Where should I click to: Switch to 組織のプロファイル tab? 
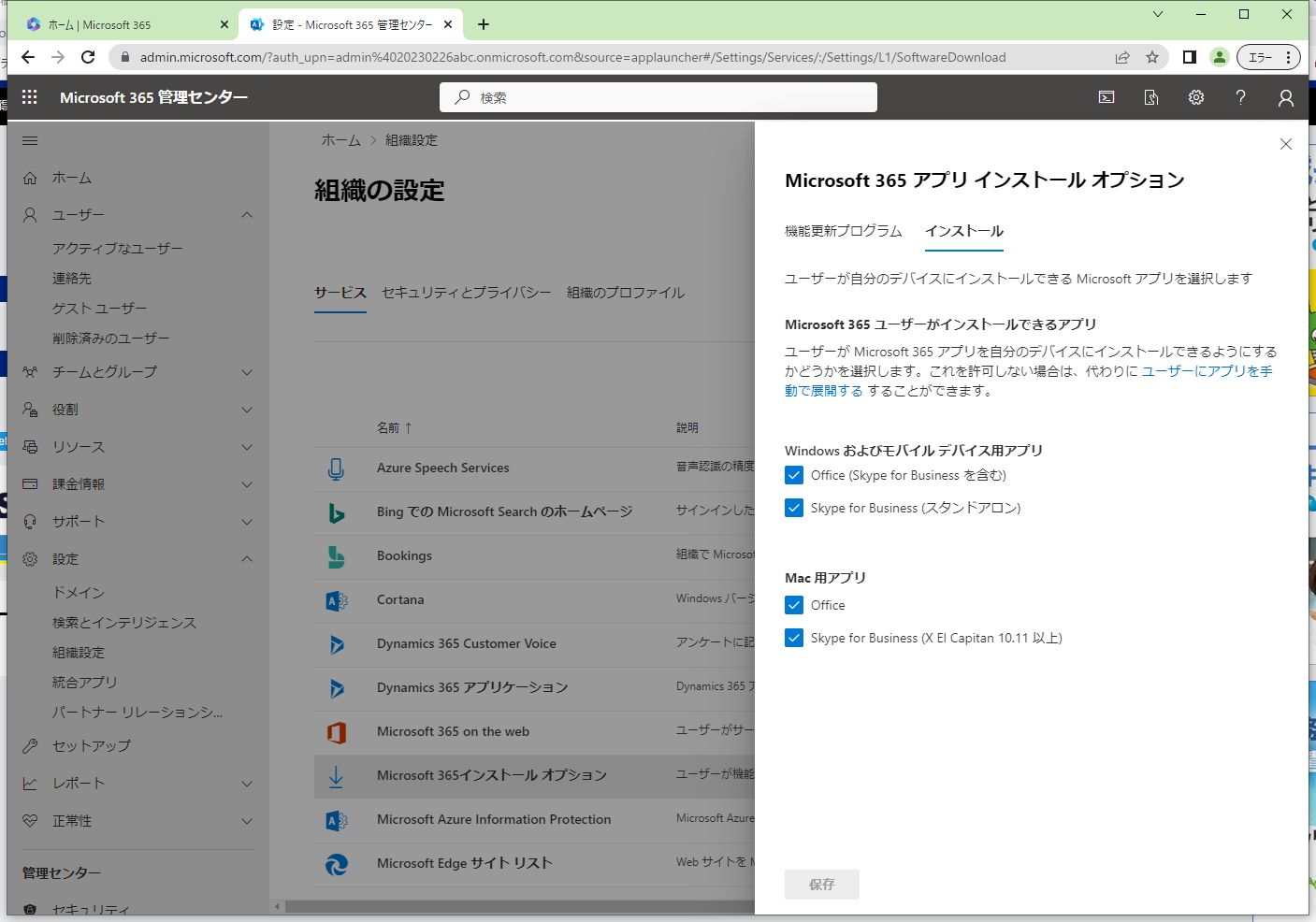tap(626, 293)
